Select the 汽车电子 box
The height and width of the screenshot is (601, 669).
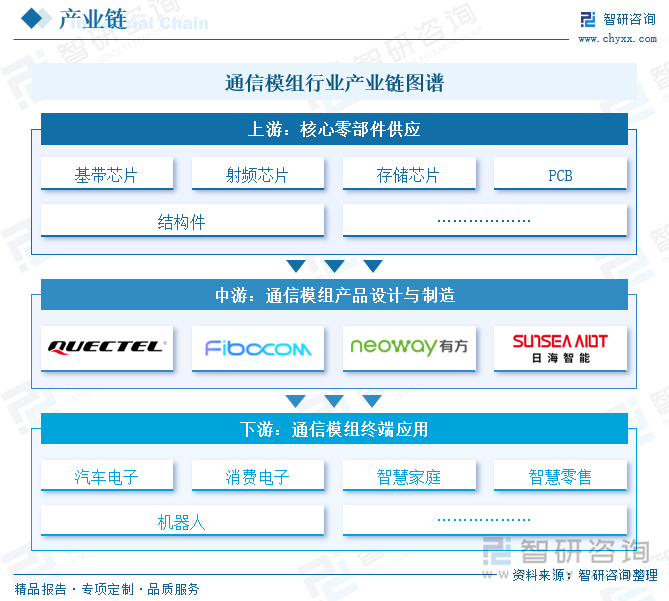pyautogui.click(x=107, y=475)
